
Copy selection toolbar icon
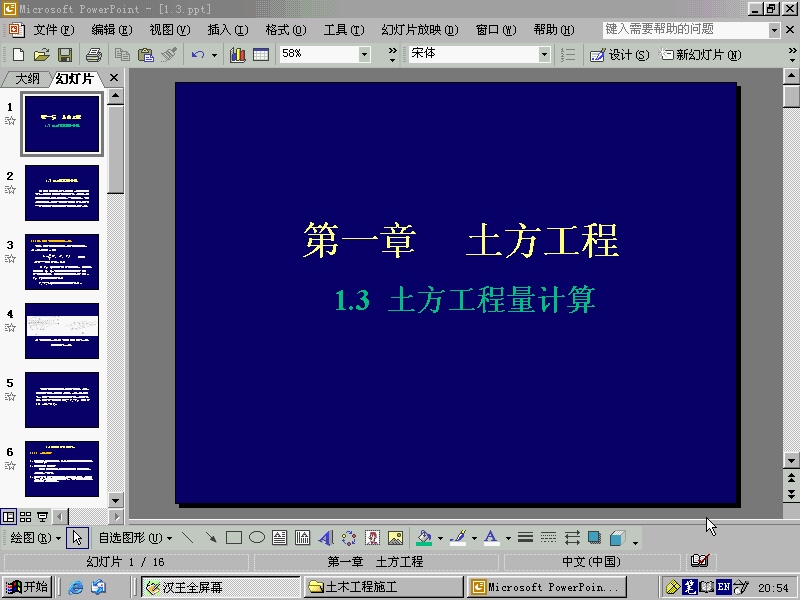[x=122, y=54]
